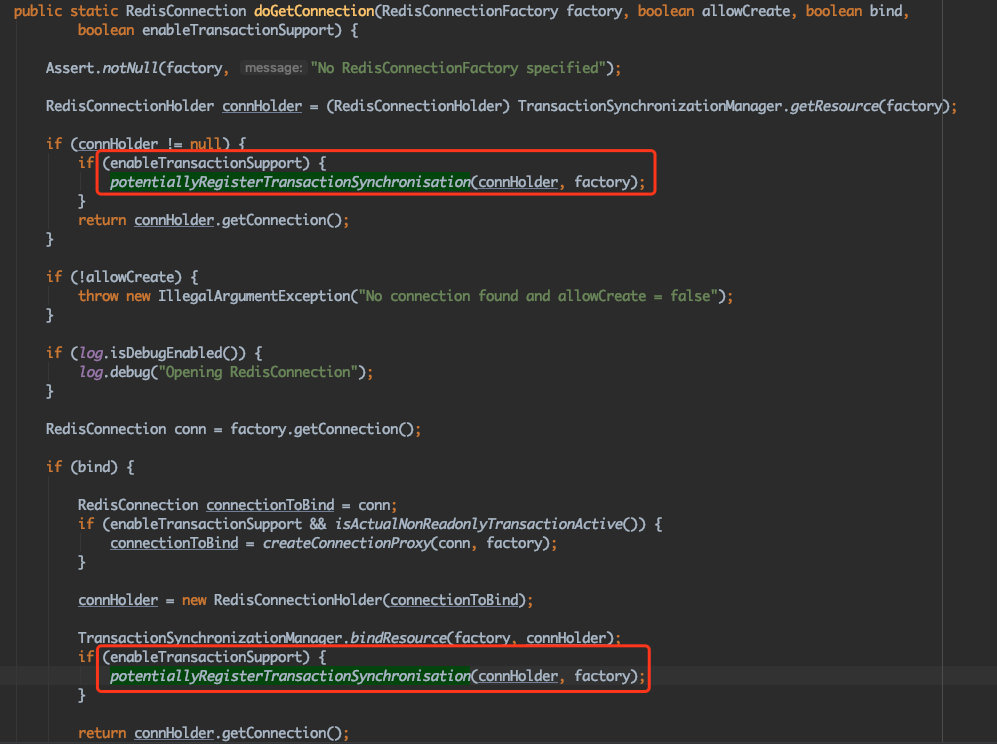Click Assert.notNull call

tap(102, 68)
